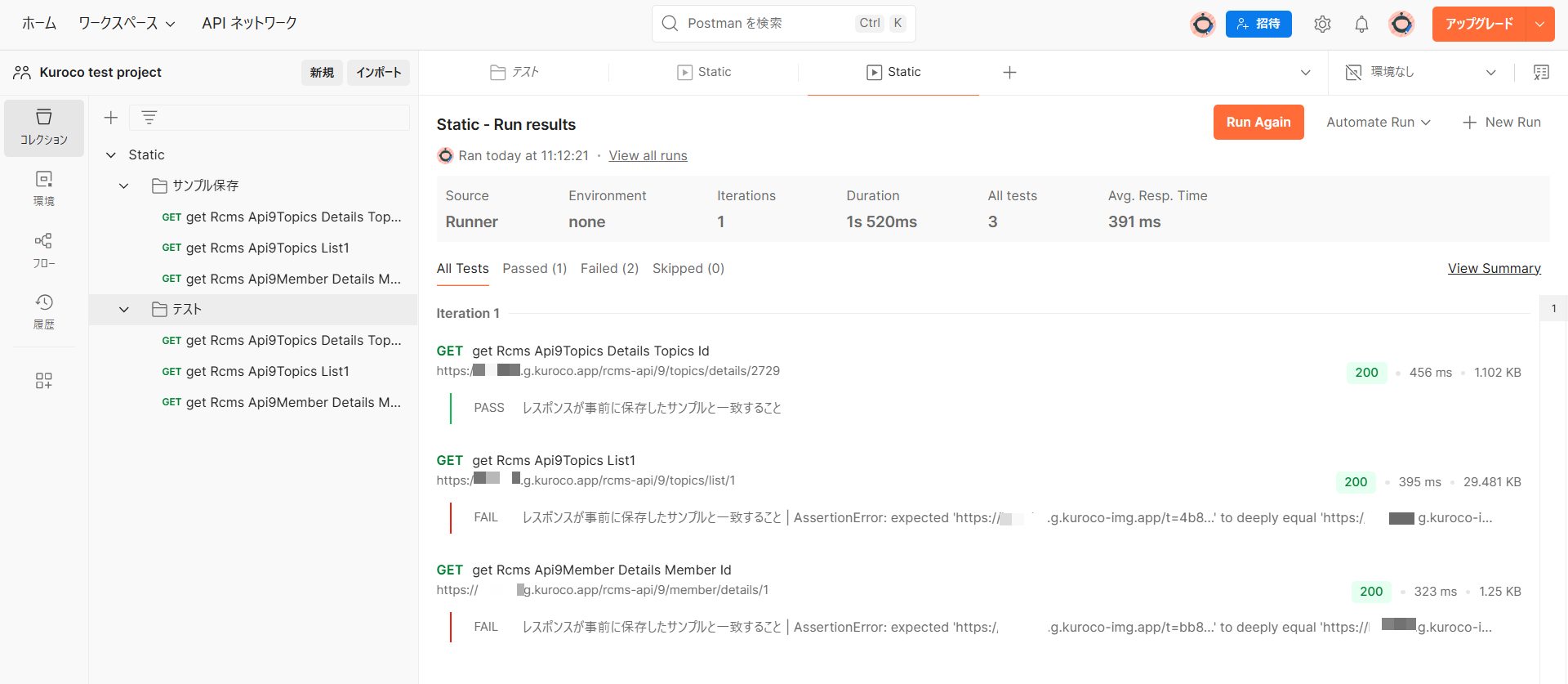Open the 環境なし environment dropdown

(1420, 73)
